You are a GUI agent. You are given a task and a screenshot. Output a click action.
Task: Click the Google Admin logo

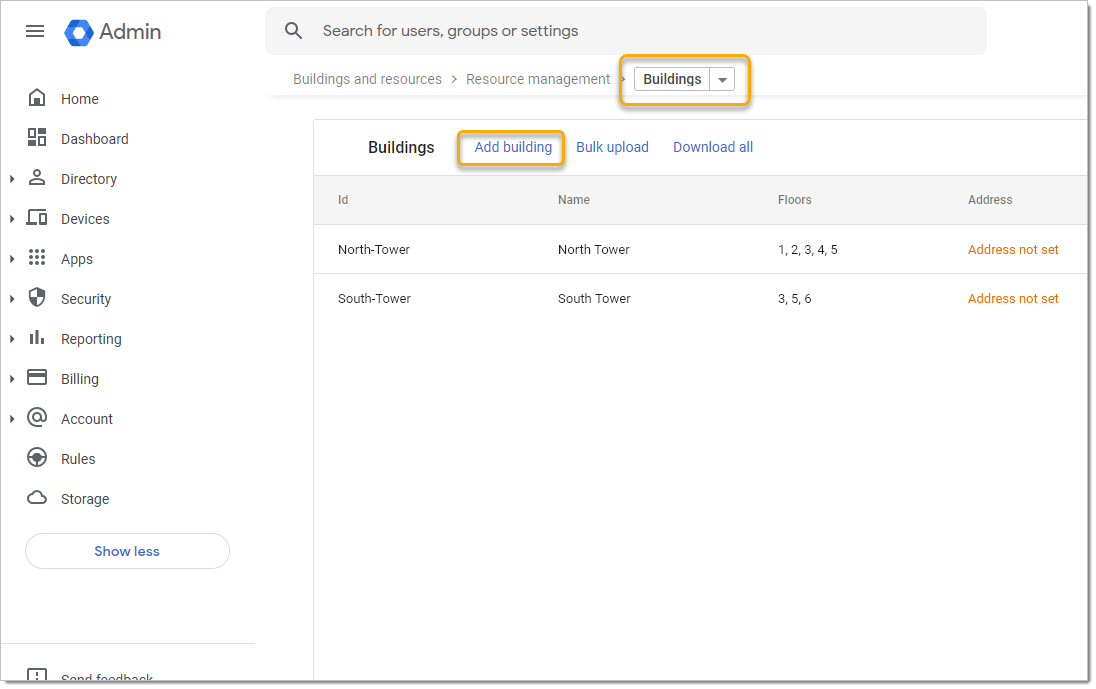point(79,32)
